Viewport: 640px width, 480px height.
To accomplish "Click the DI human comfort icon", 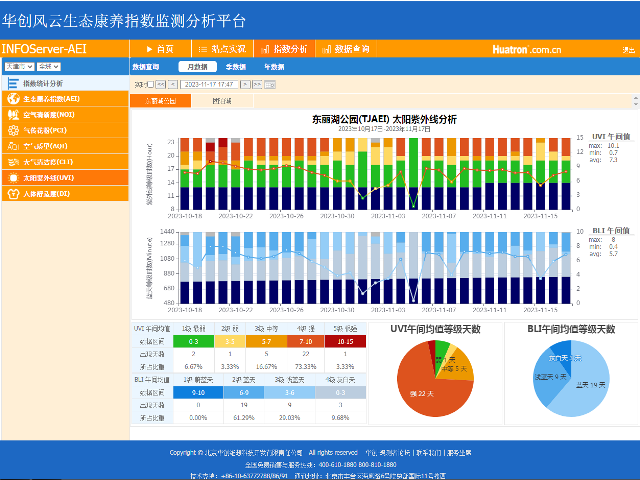I will coord(13,193).
